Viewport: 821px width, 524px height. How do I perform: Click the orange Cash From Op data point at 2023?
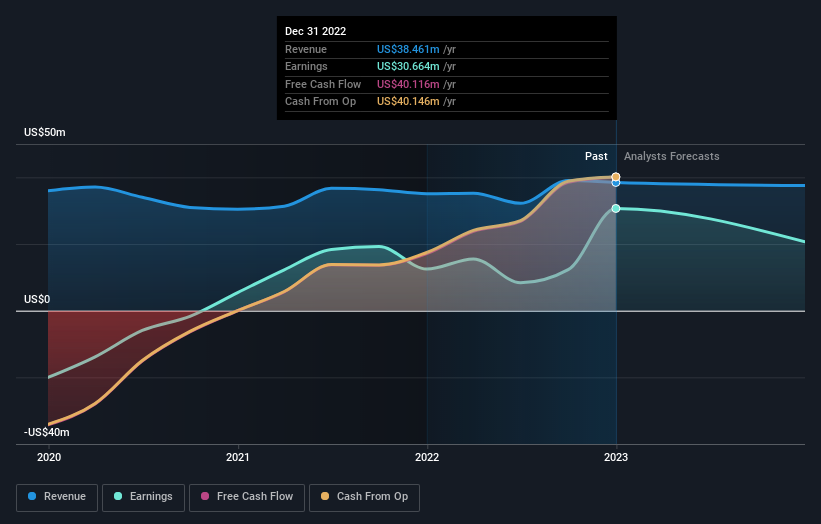(616, 177)
